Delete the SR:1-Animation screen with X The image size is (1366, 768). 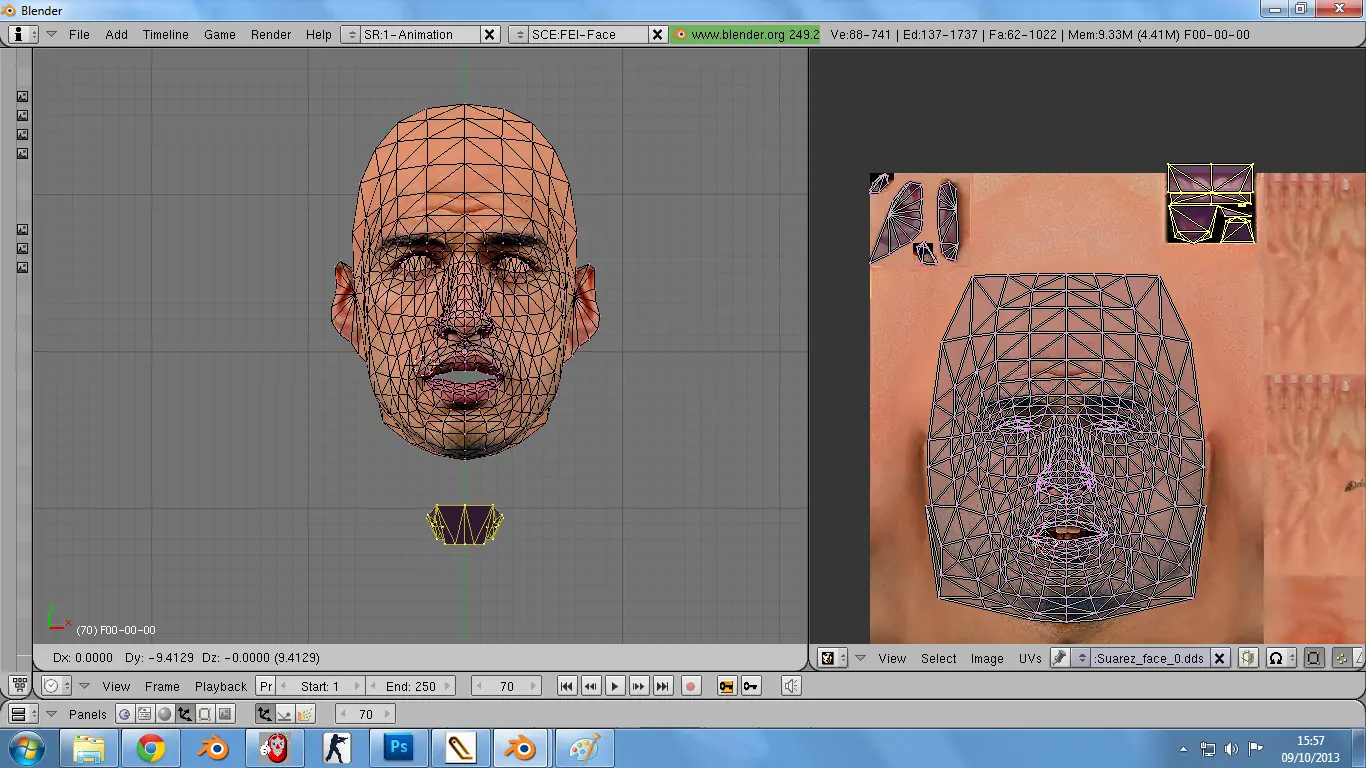click(489, 34)
